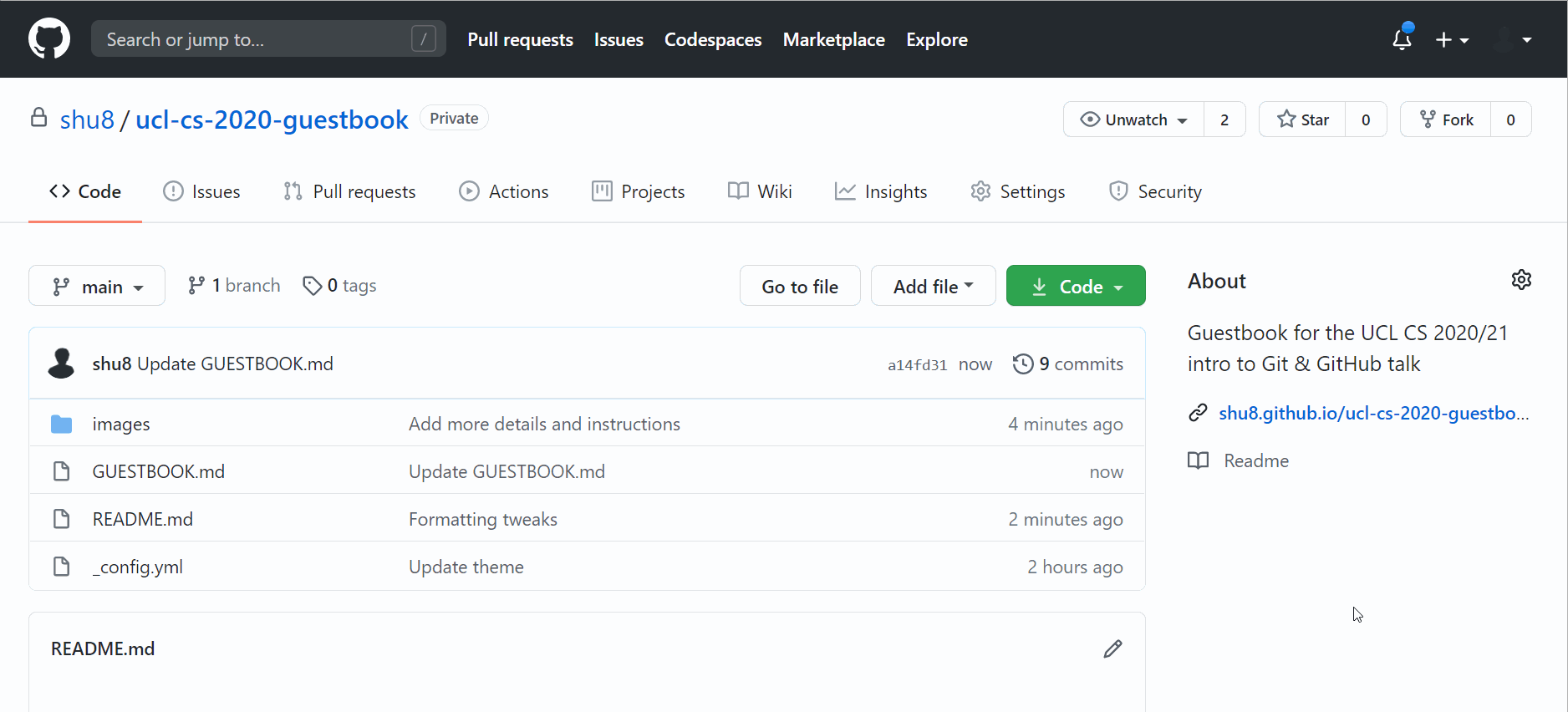Viewport: 1568px width, 712px height.
Task: Open commit hash a14fd31
Action: point(917,364)
